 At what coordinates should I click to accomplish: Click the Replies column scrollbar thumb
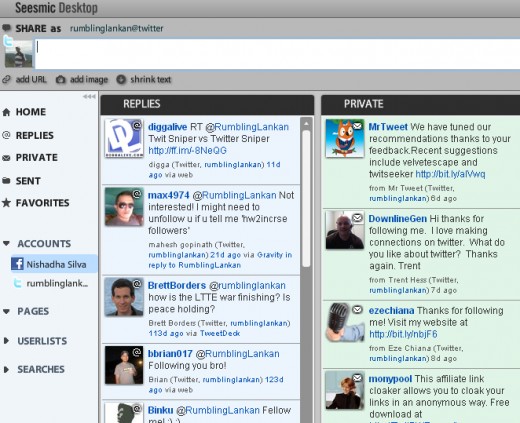(306, 198)
